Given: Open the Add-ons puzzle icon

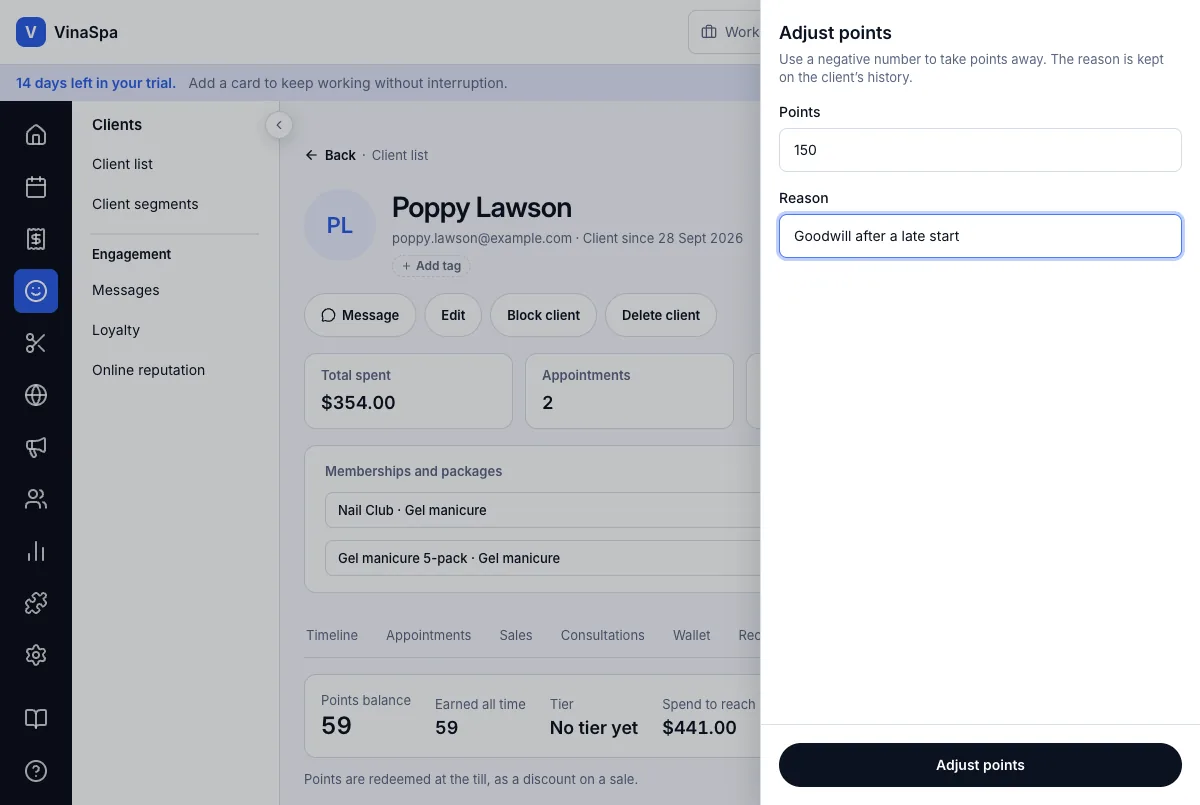Looking at the screenshot, I should (x=36, y=603).
